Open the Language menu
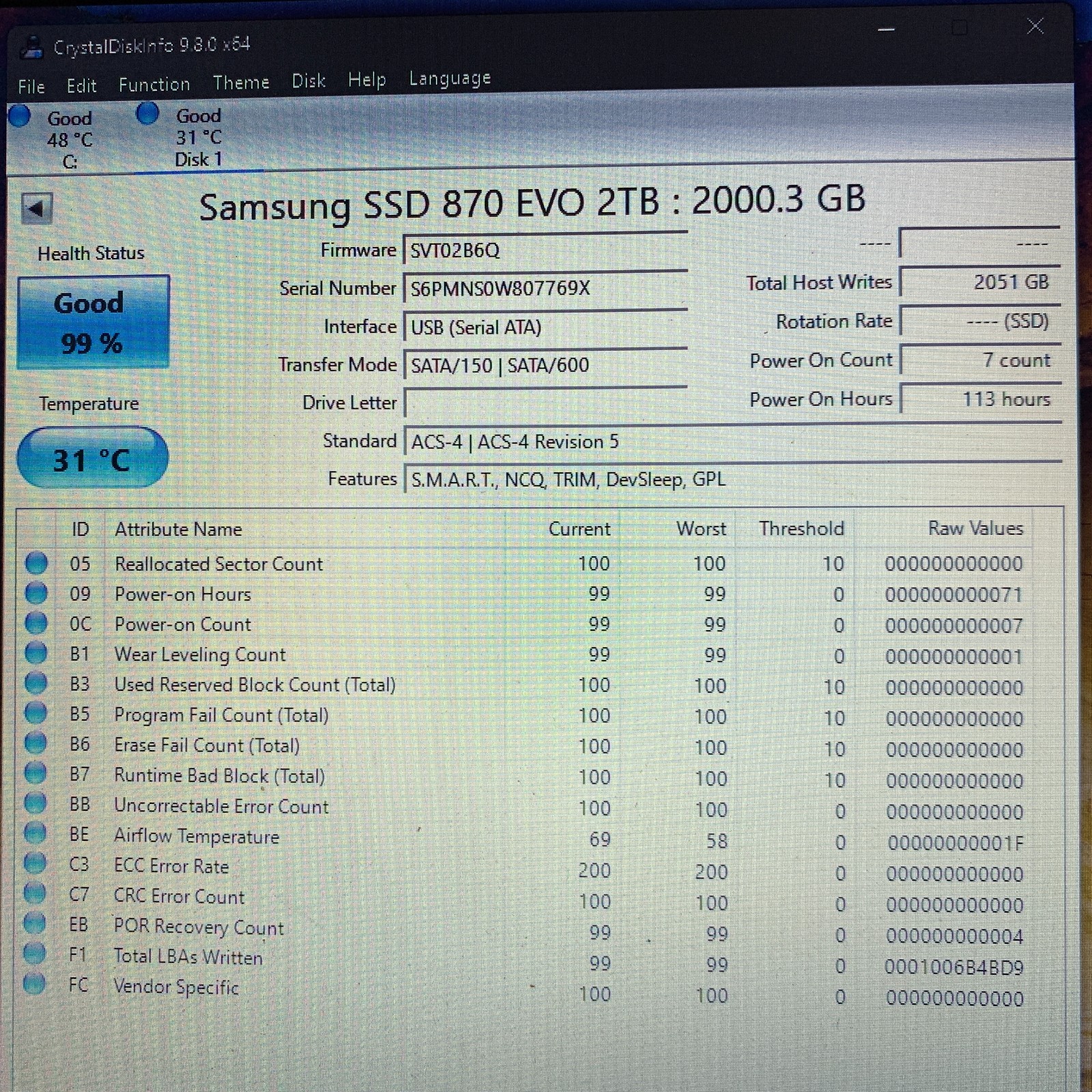The width and height of the screenshot is (1092, 1092). click(450, 78)
